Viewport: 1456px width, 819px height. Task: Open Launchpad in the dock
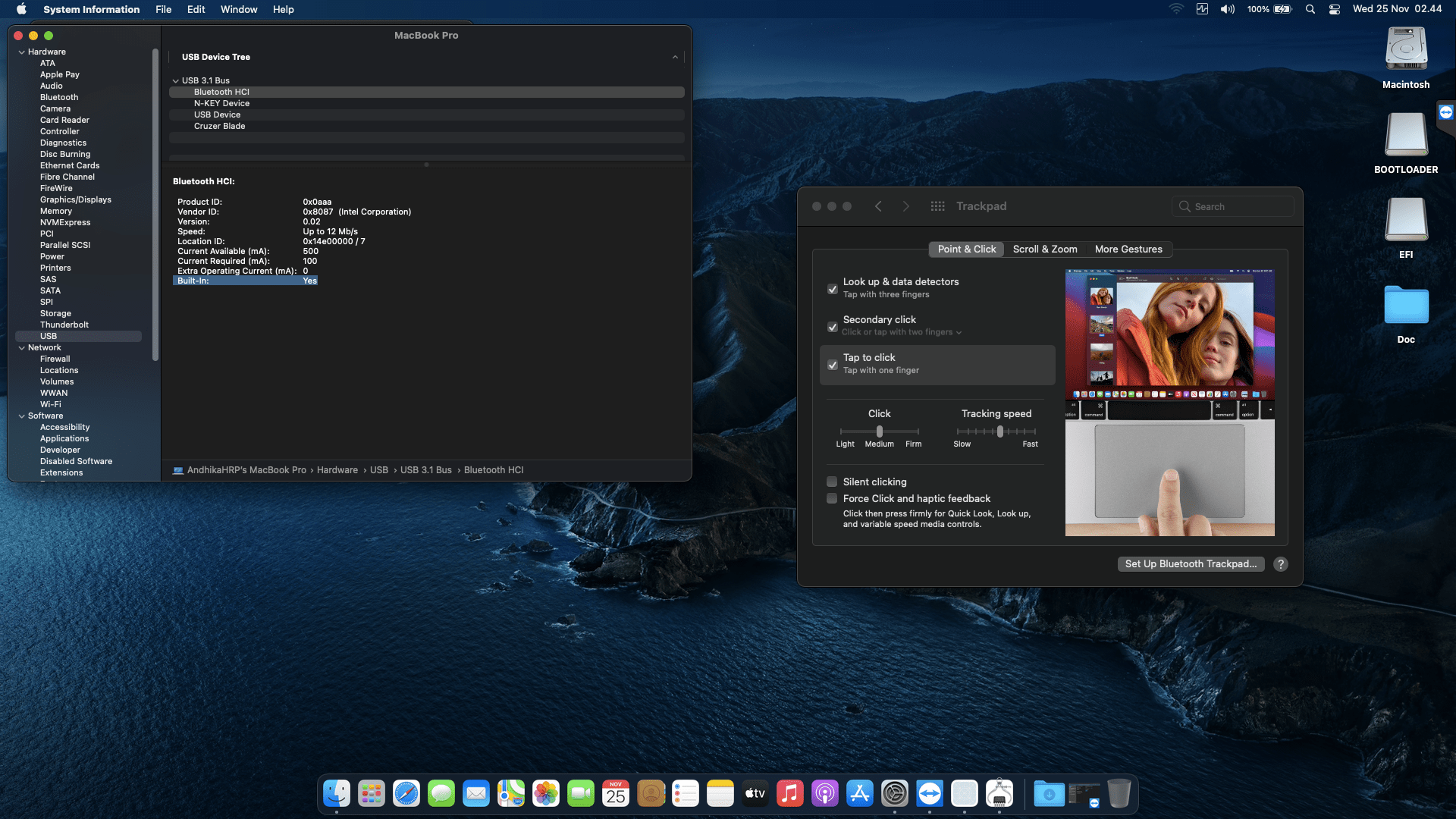coord(372,794)
